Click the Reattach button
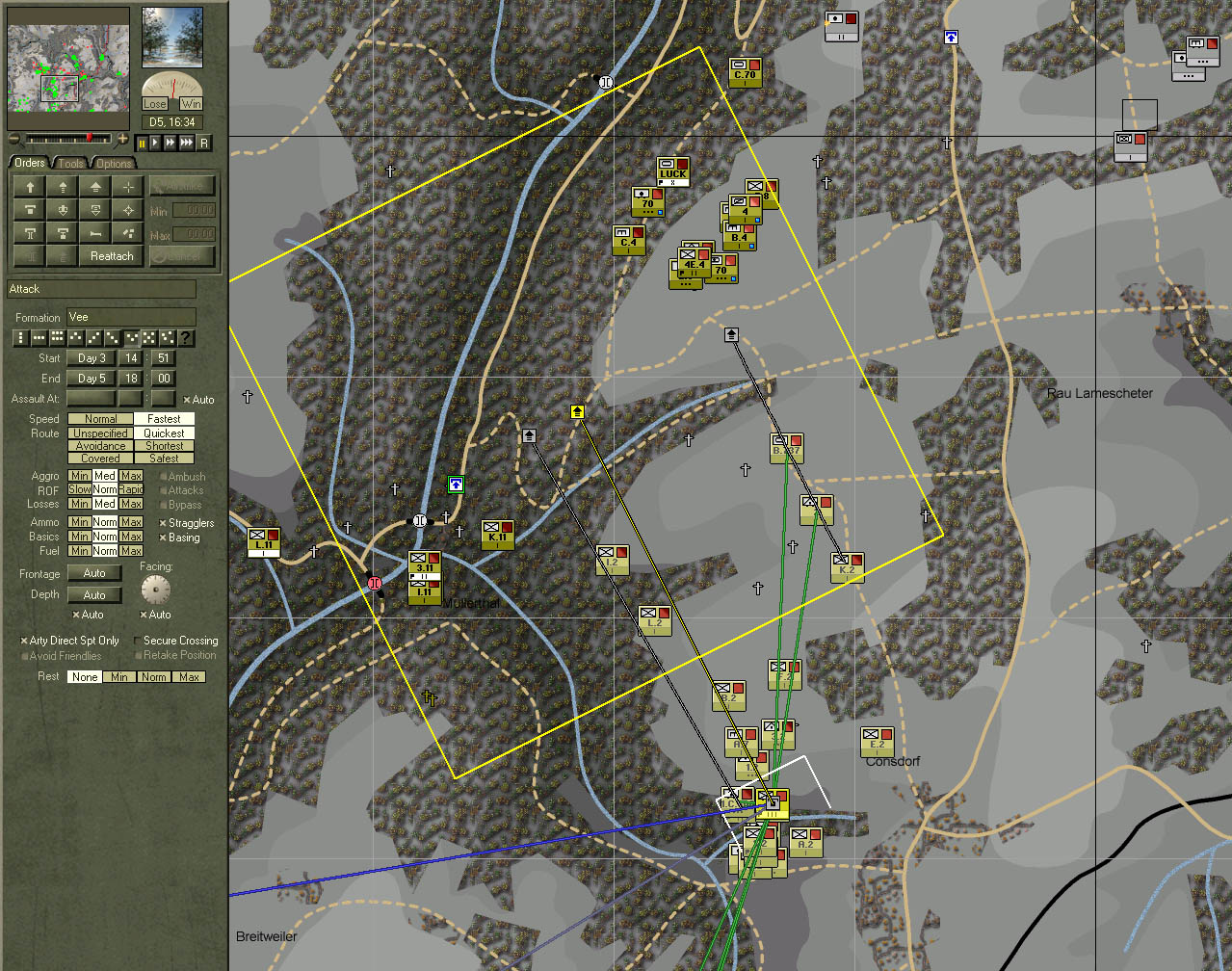 112,256
